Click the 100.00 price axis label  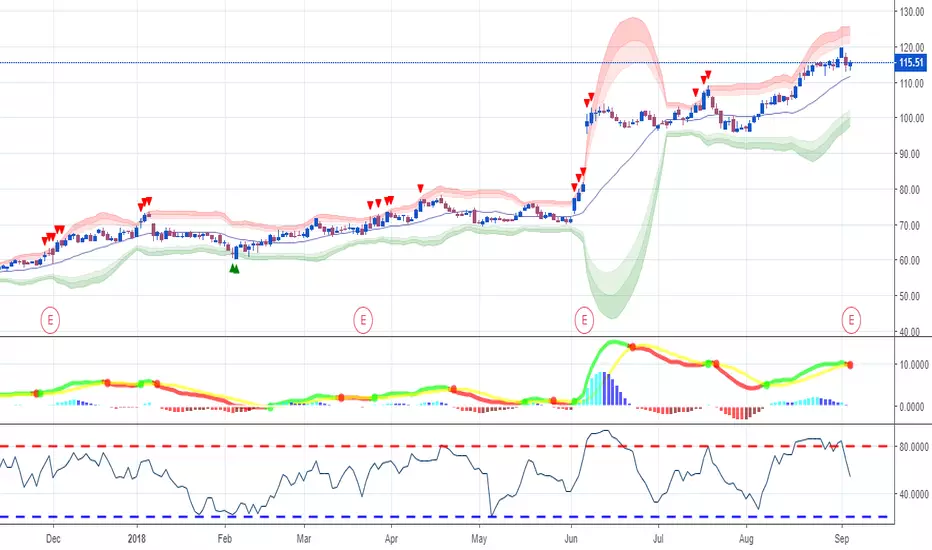tap(912, 118)
